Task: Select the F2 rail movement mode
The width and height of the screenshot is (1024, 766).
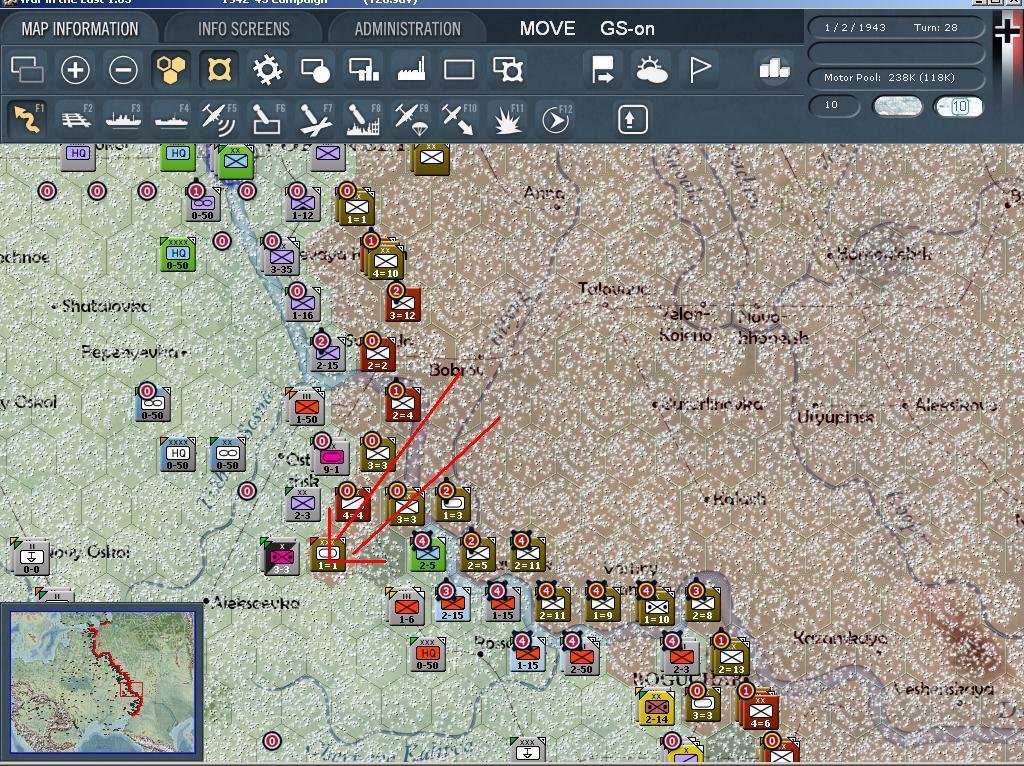Action: coord(76,118)
